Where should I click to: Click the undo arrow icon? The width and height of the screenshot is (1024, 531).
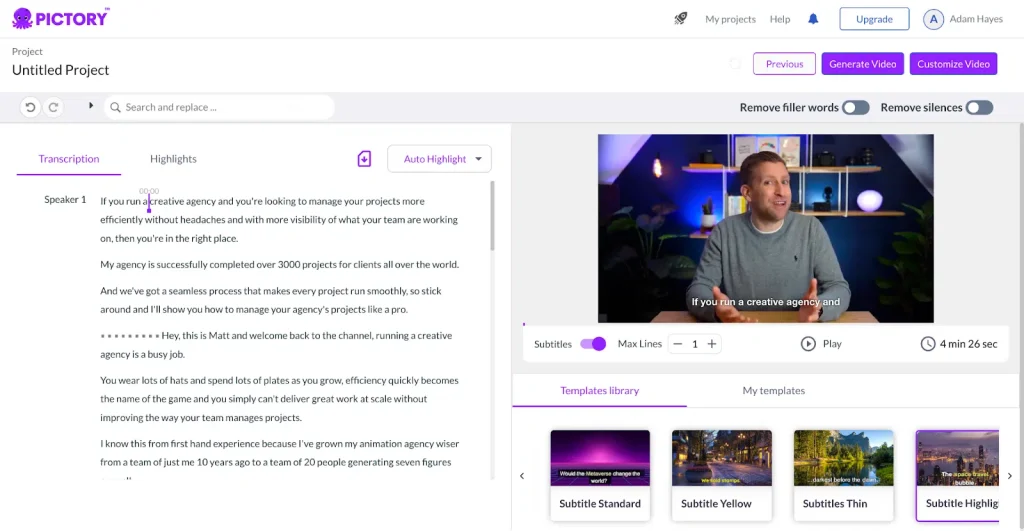(x=30, y=107)
